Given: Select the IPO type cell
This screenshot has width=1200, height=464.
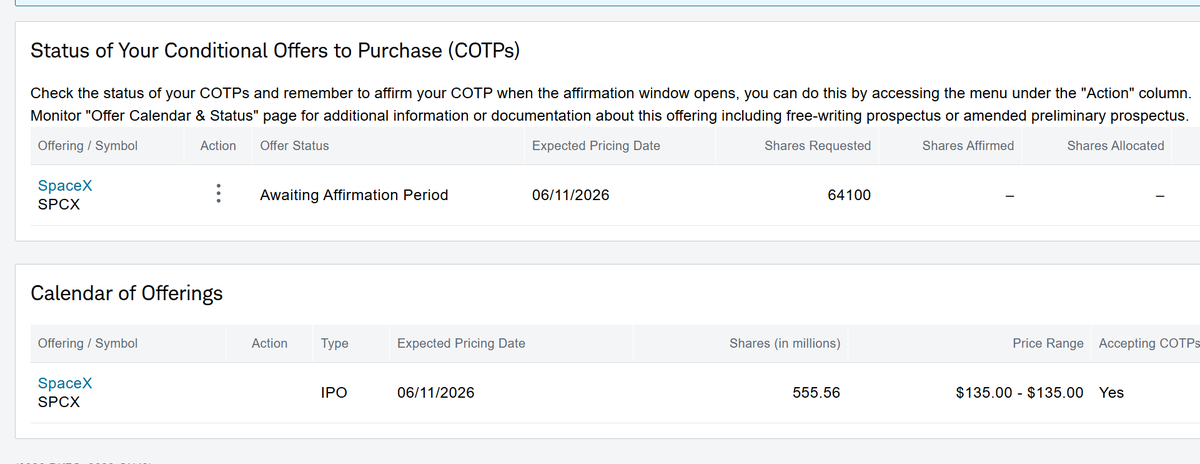Looking at the screenshot, I should point(334,393).
